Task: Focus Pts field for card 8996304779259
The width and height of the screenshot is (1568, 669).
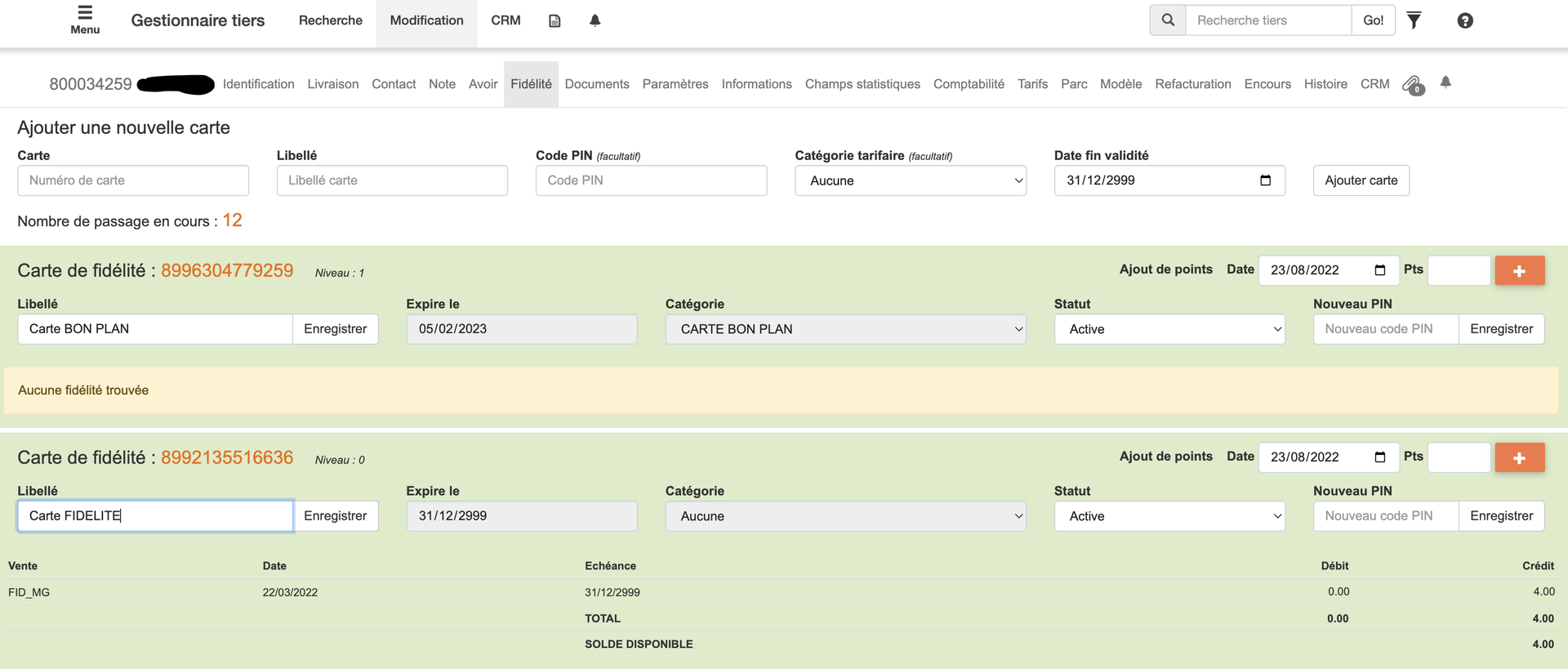Action: (1459, 270)
